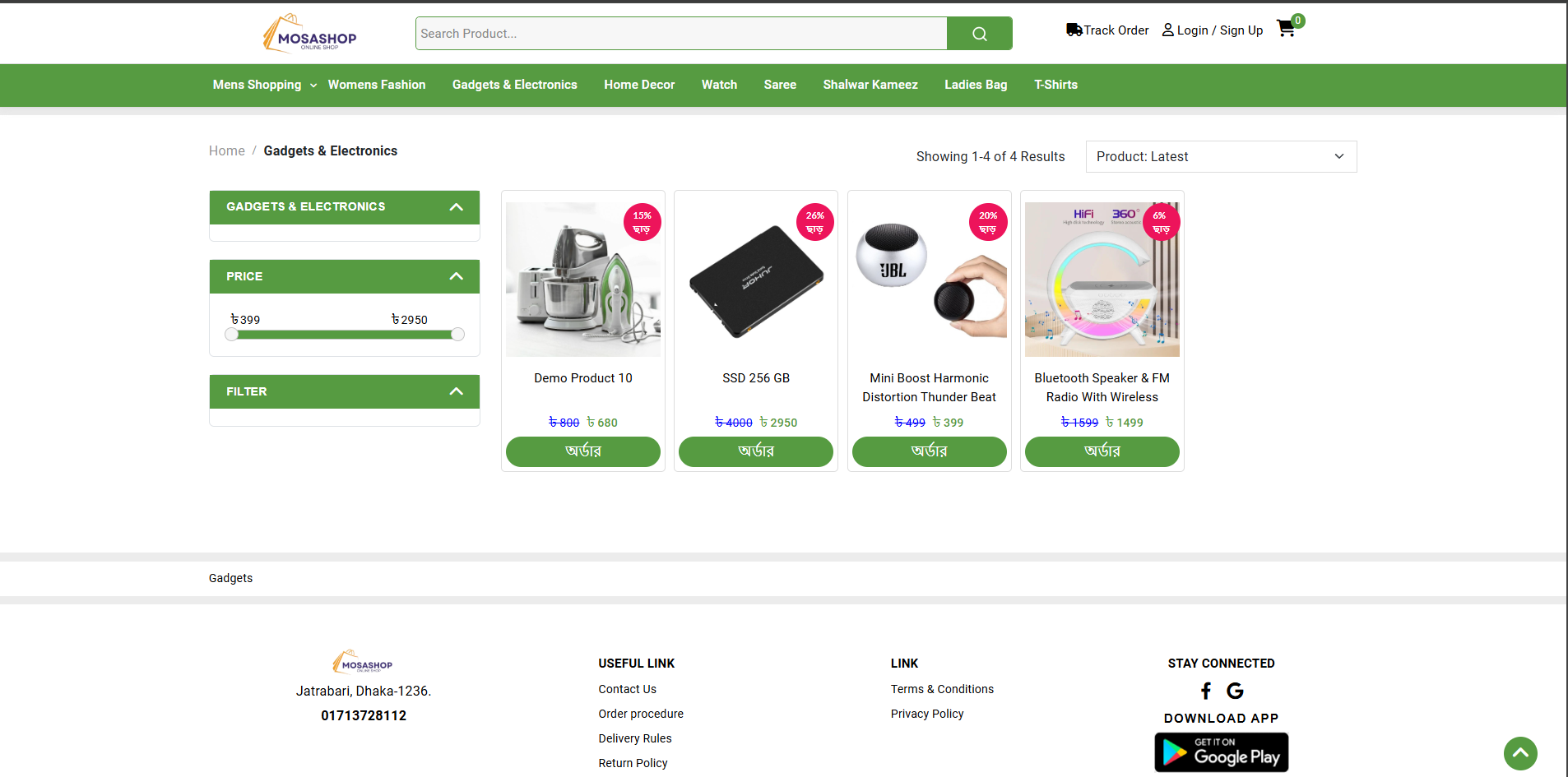Viewport: 1568px width, 777px height.
Task: Open the Google social icon in footer
Action: click(1235, 691)
